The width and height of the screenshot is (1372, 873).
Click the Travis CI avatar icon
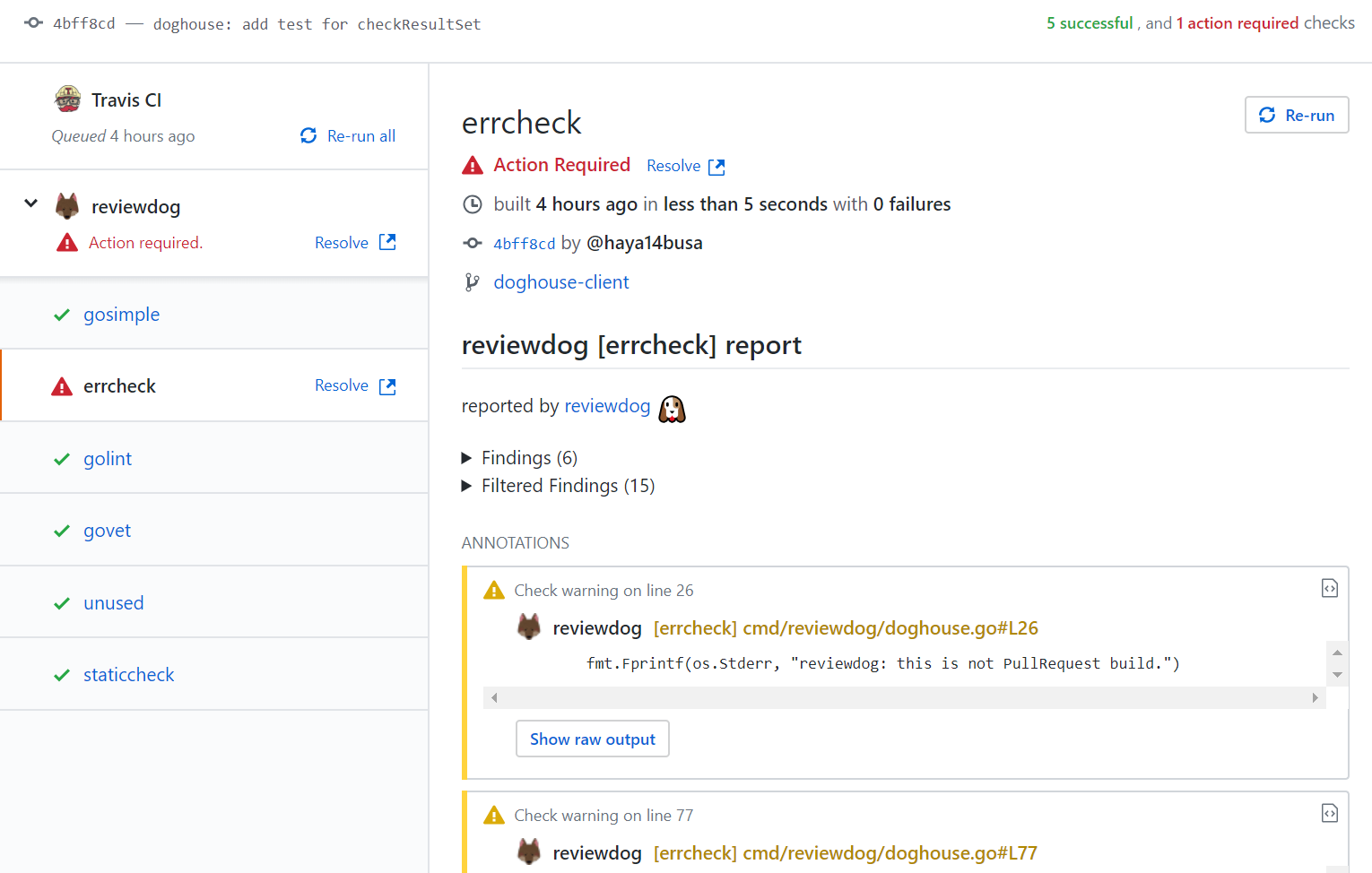67,99
